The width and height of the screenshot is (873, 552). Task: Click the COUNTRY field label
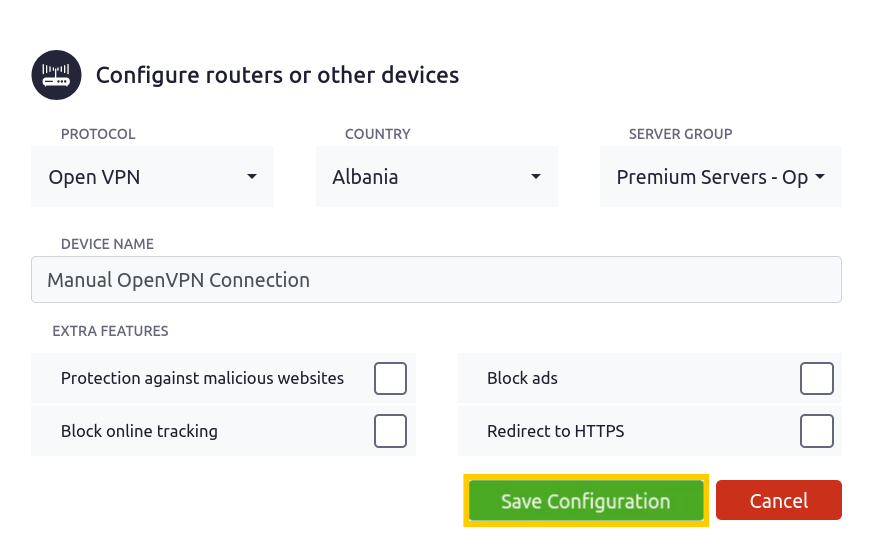(377, 134)
